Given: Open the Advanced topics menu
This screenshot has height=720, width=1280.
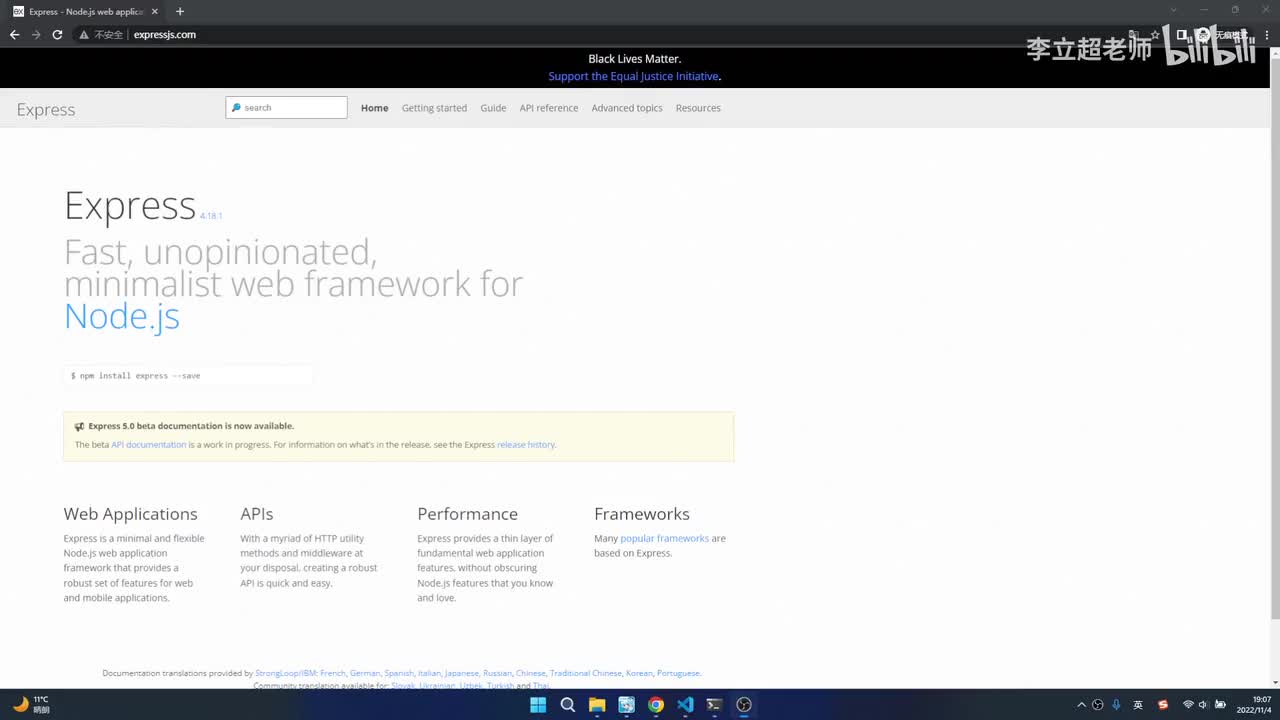Looking at the screenshot, I should [x=627, y=108].
